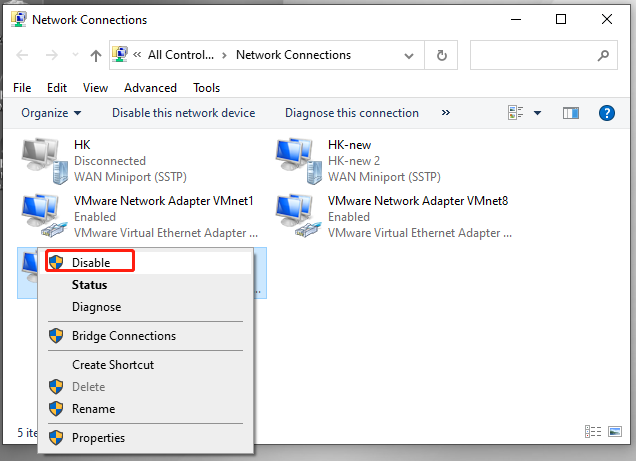Select VMware Network Adapter VMnet1 icon
The width and height of the screenshot is (636, 461).
point(43,216)
